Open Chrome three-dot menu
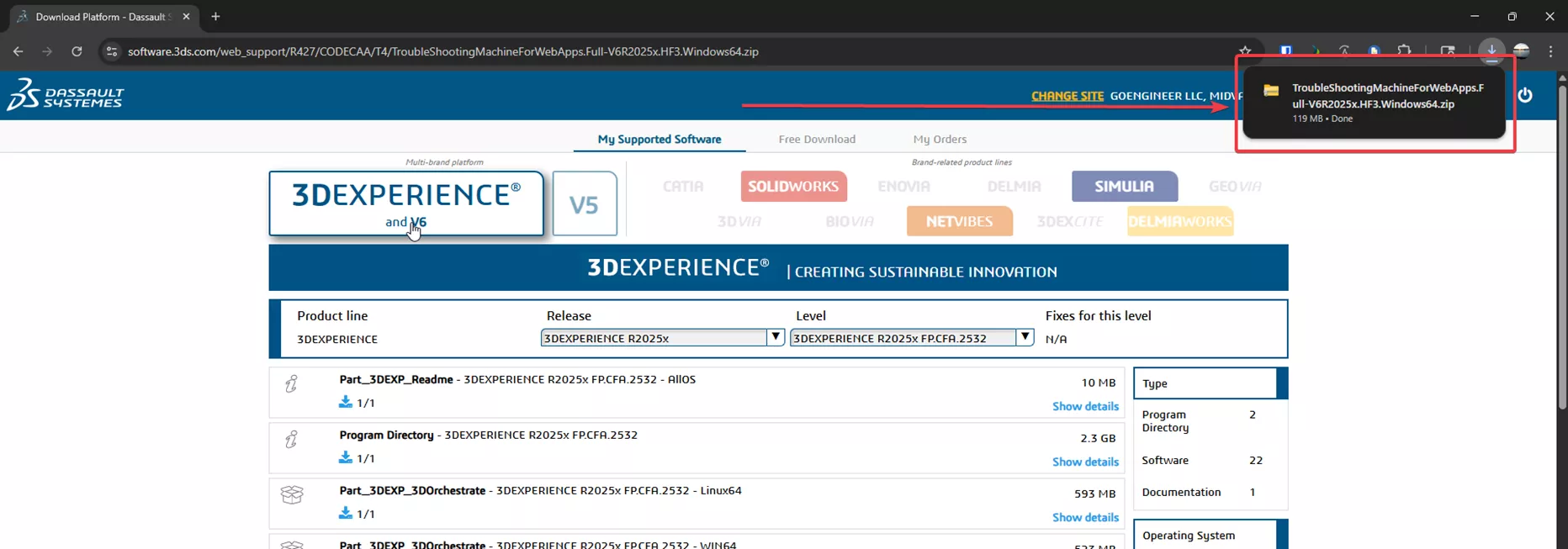The height and width of the screenshot is (549, 1568). click(x=1550, y=51)
